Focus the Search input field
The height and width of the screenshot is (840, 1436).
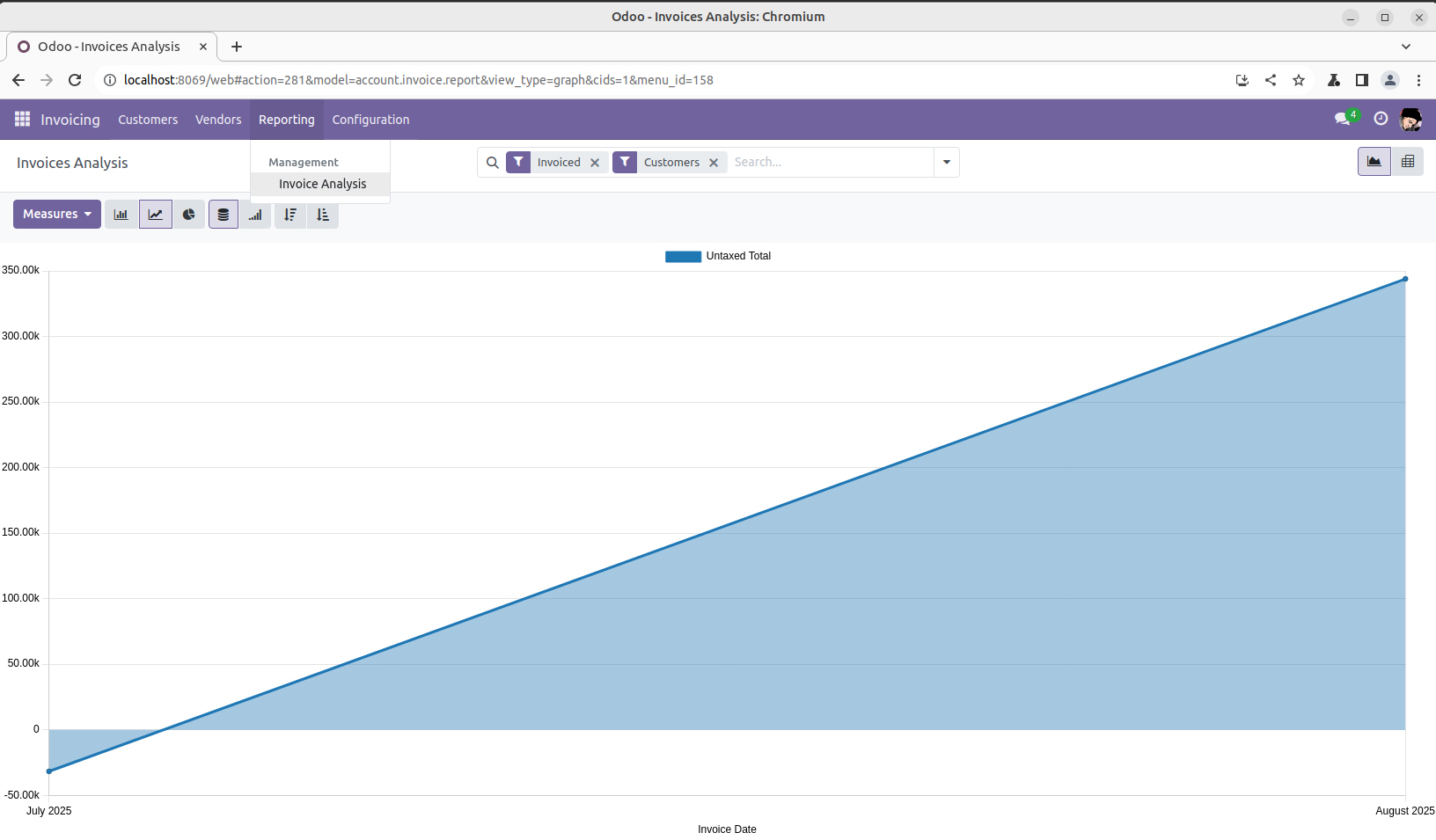tap(827, 162)
